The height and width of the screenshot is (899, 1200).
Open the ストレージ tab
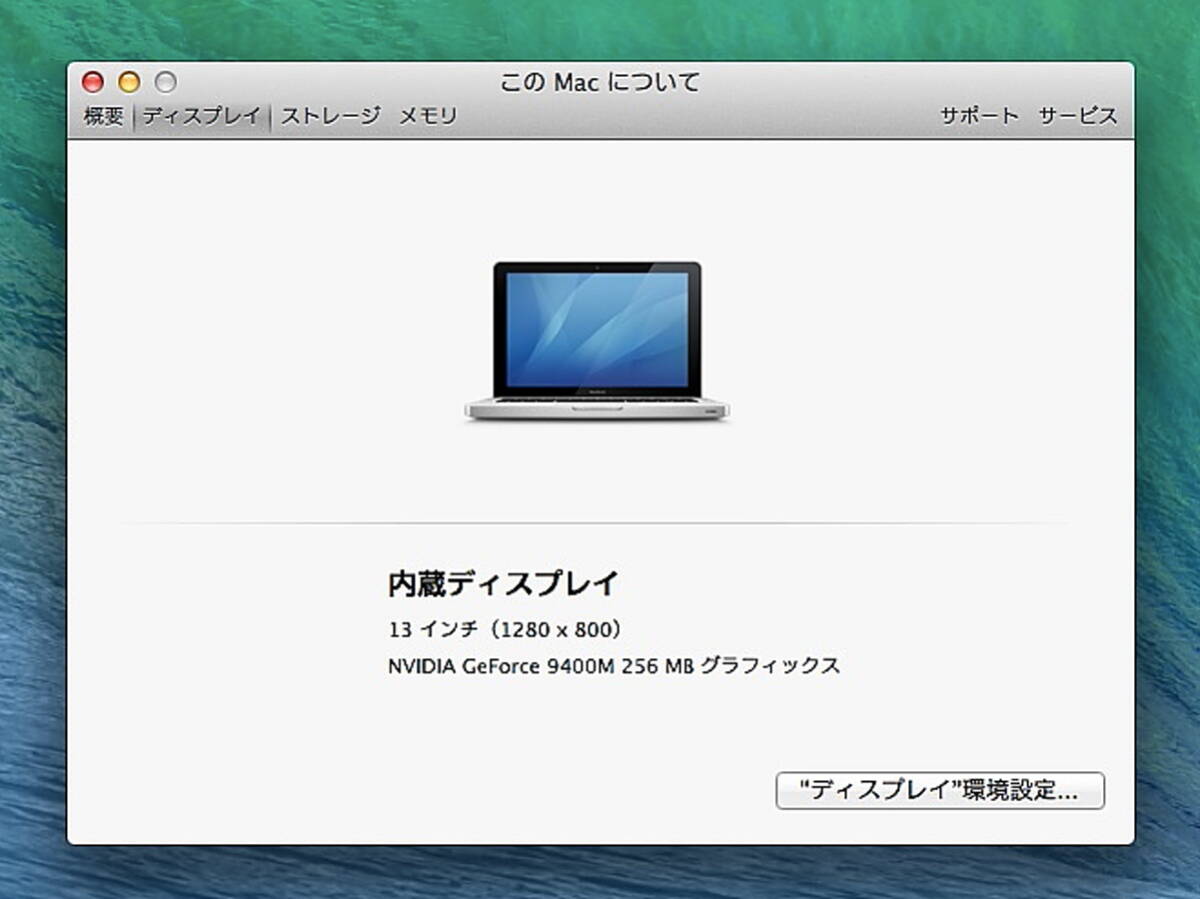pyautogui.click(x=330, y=116)
